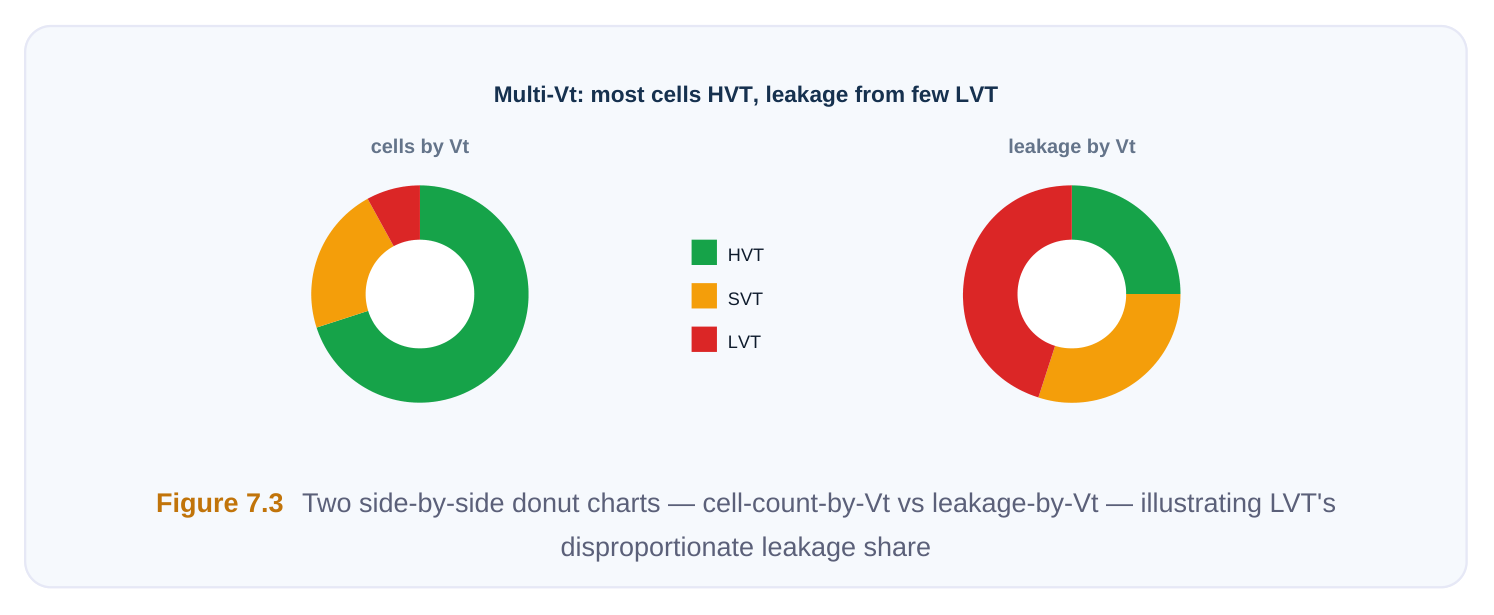1494x615 pixels.
Task: Toggle the LVT legend label
Action: click(744, 342)
